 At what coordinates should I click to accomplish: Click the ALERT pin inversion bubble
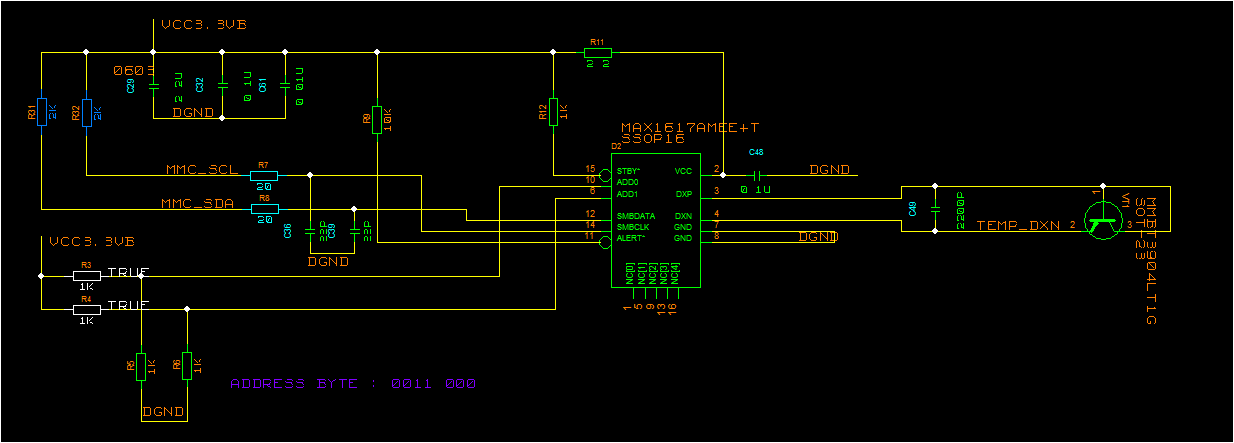606,242
